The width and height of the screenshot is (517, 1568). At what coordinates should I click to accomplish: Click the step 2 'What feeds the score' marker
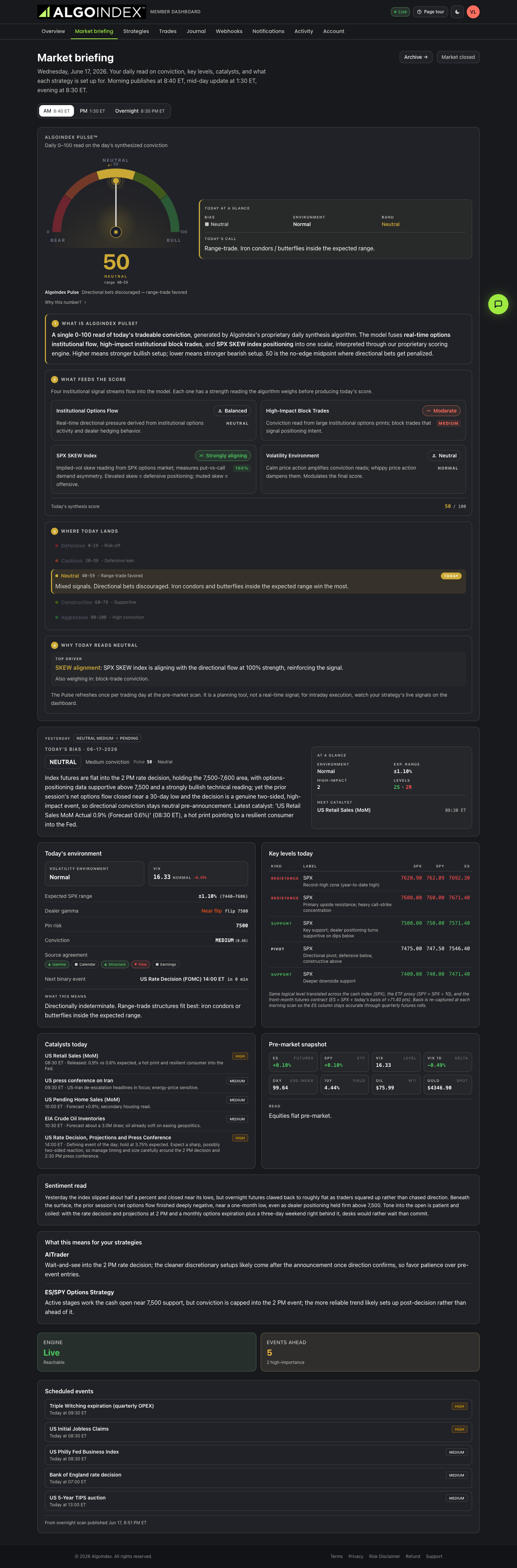[x=54, y=379]
